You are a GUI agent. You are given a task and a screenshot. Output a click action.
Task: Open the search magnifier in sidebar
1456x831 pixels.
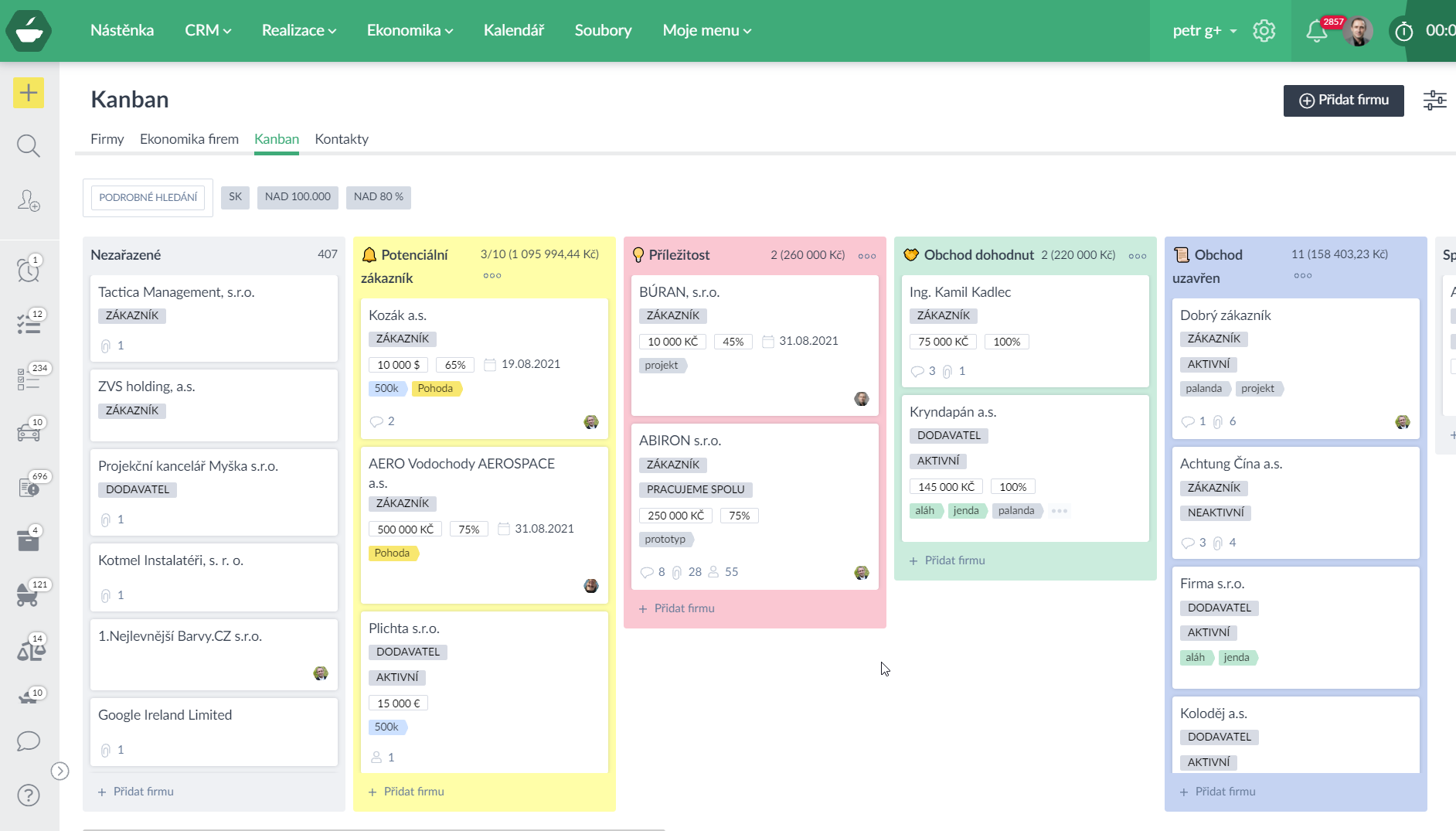pos(29,146)
